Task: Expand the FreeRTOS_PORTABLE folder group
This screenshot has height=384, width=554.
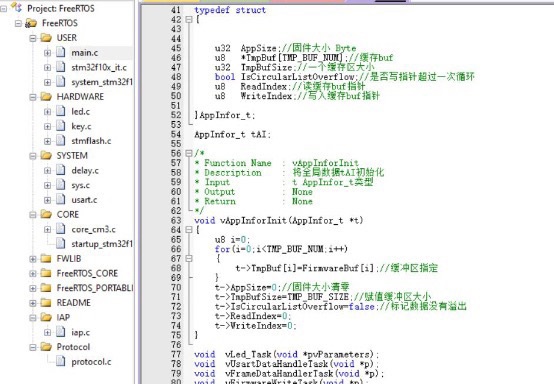Action: coord(33,288)
